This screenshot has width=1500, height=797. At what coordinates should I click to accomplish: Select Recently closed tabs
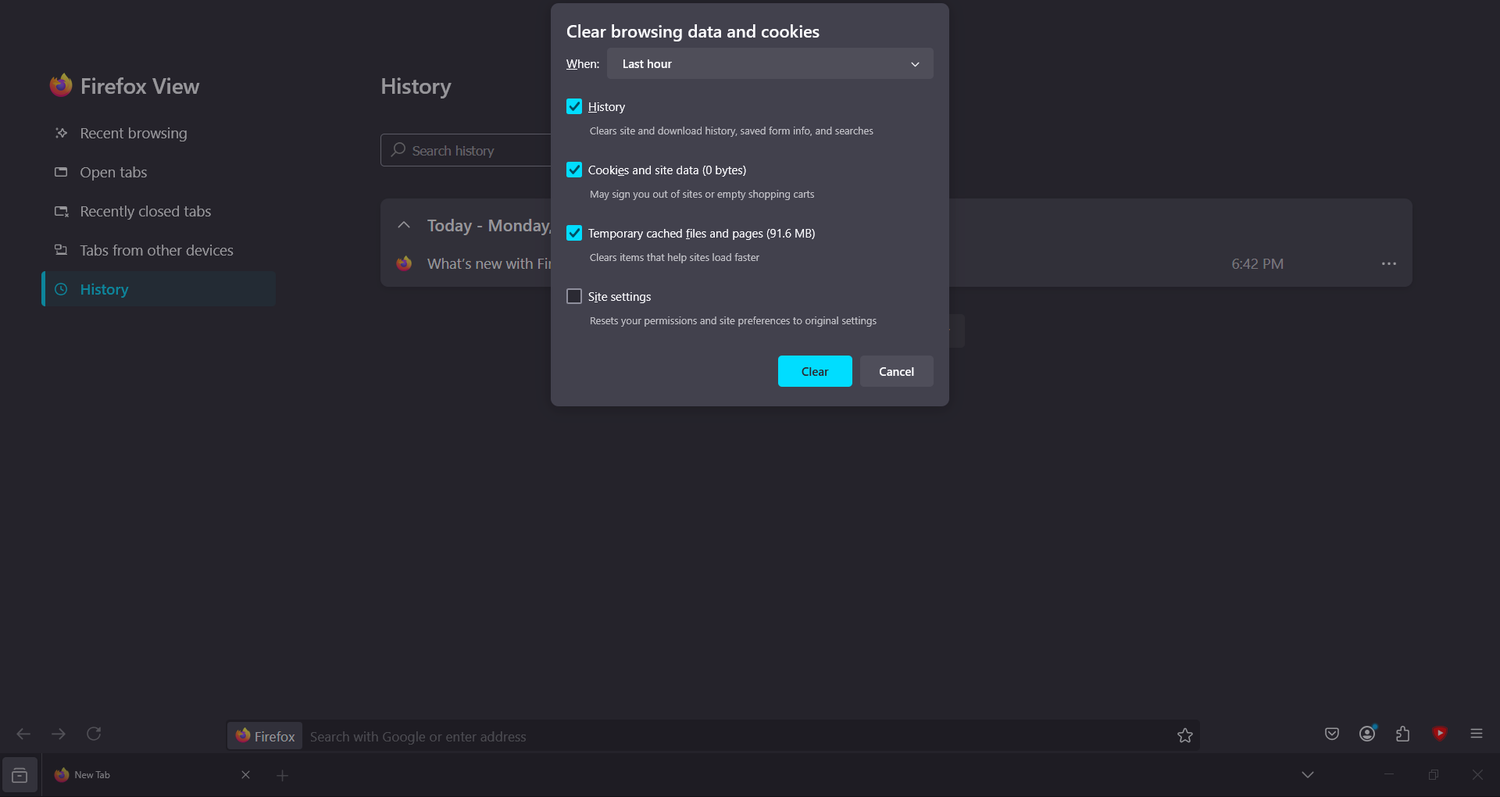click(x=159, y=211)
